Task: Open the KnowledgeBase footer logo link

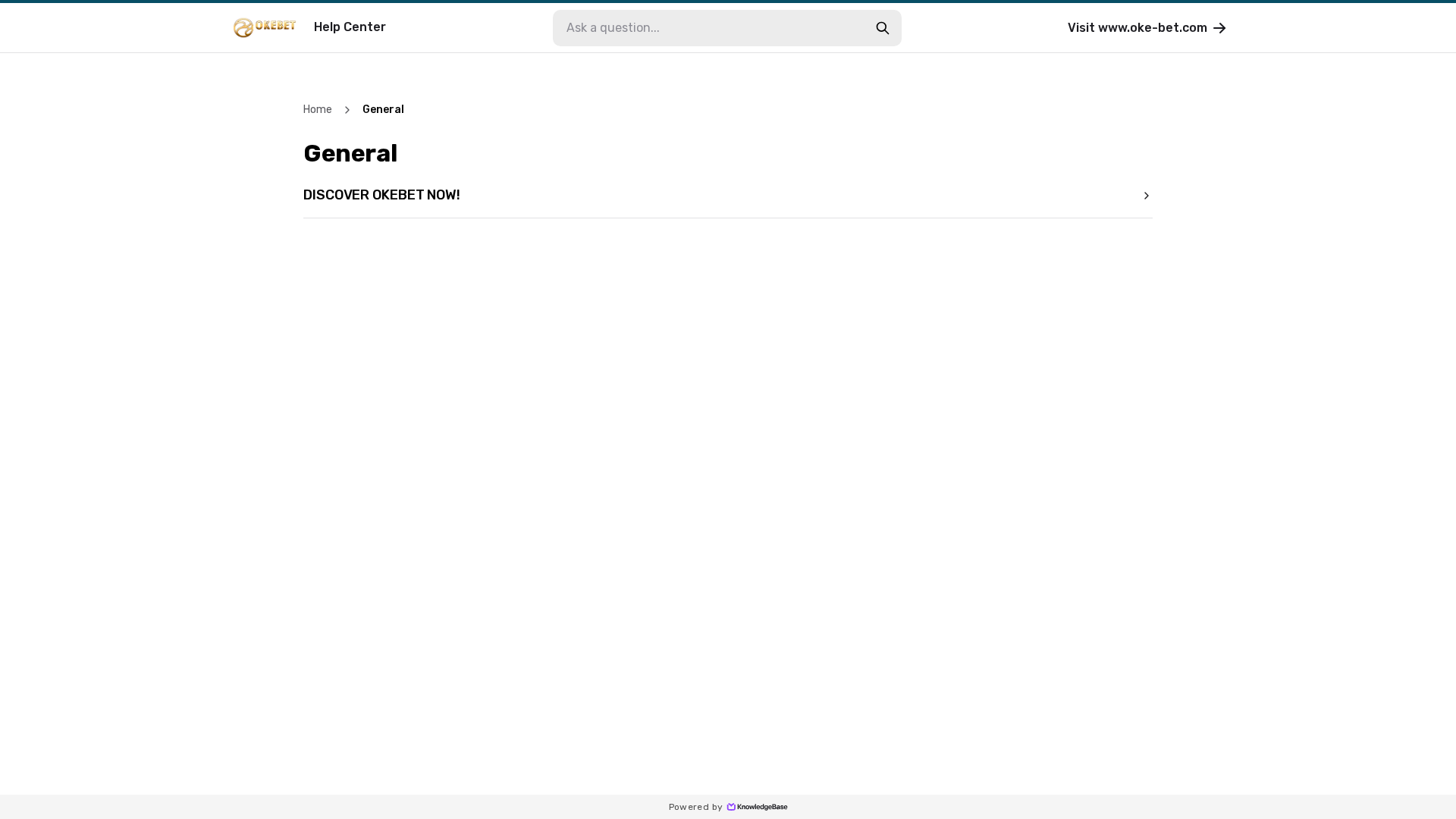Action: click(757, 807)
